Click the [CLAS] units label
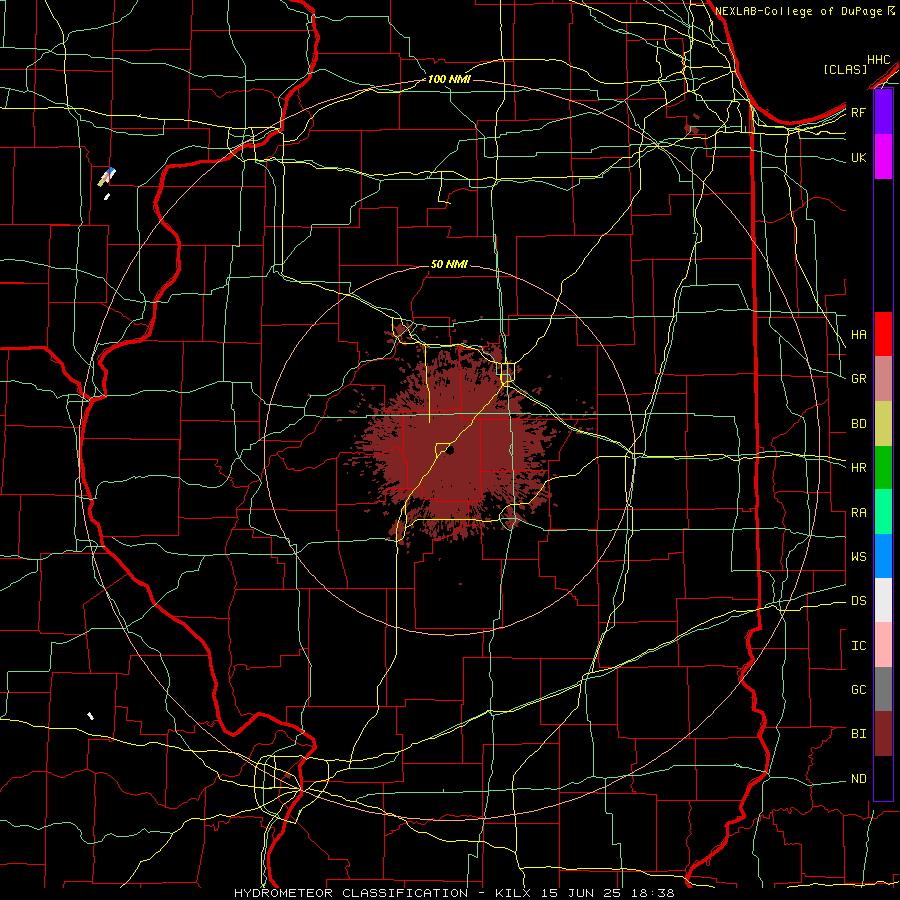Screen dimensions: 900x900 [x=845, y=70]
